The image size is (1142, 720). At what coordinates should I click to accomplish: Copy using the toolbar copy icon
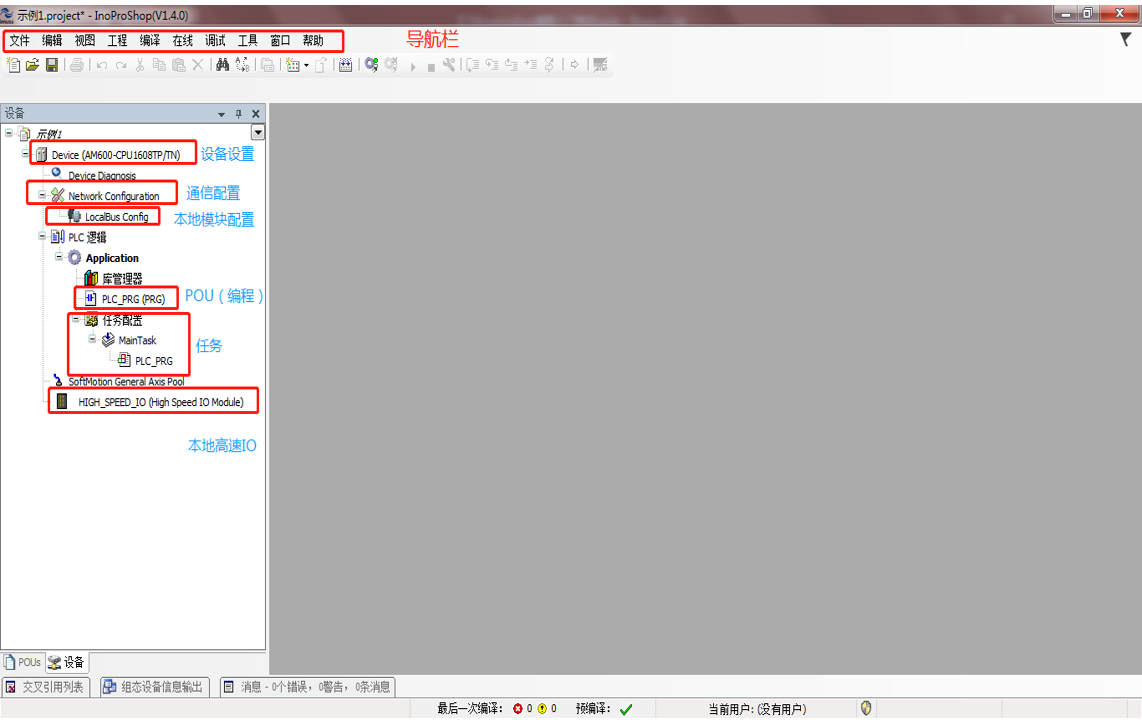pyautogui.click(x=159, y=66)
